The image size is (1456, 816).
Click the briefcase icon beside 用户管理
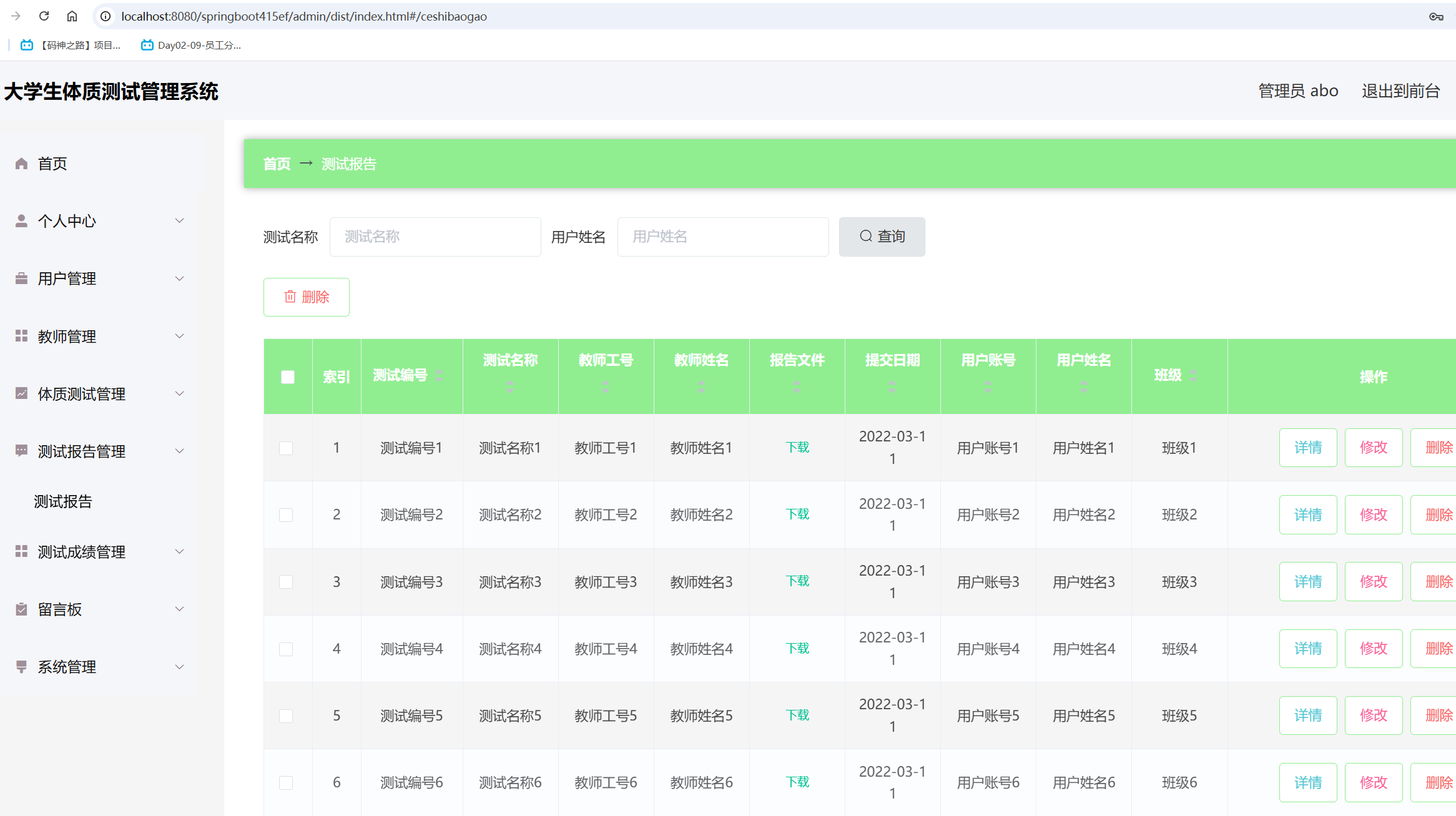point(21,278)
